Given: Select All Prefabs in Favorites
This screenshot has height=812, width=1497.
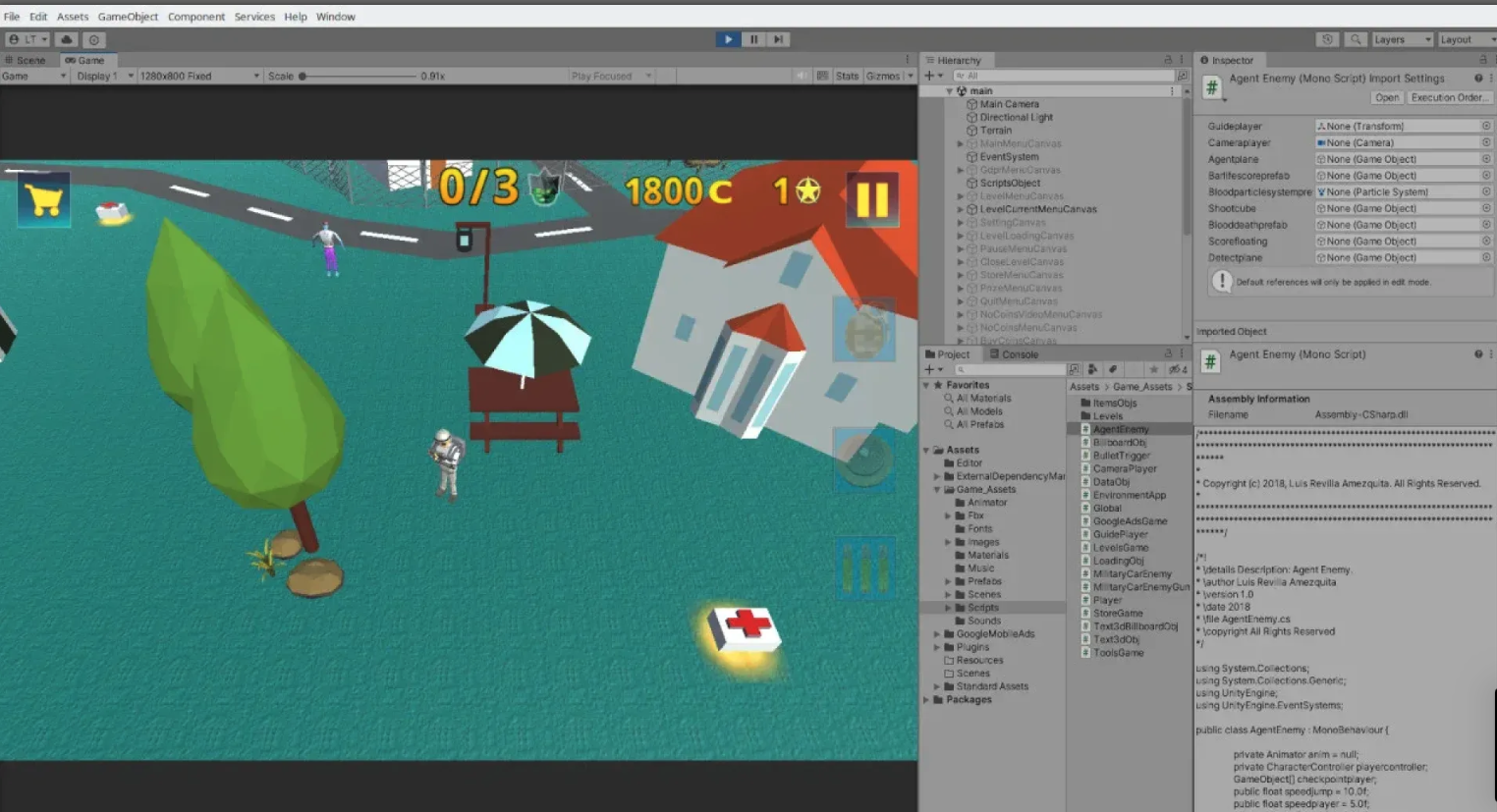Looking at the screenshot, I should pos(979,424).
